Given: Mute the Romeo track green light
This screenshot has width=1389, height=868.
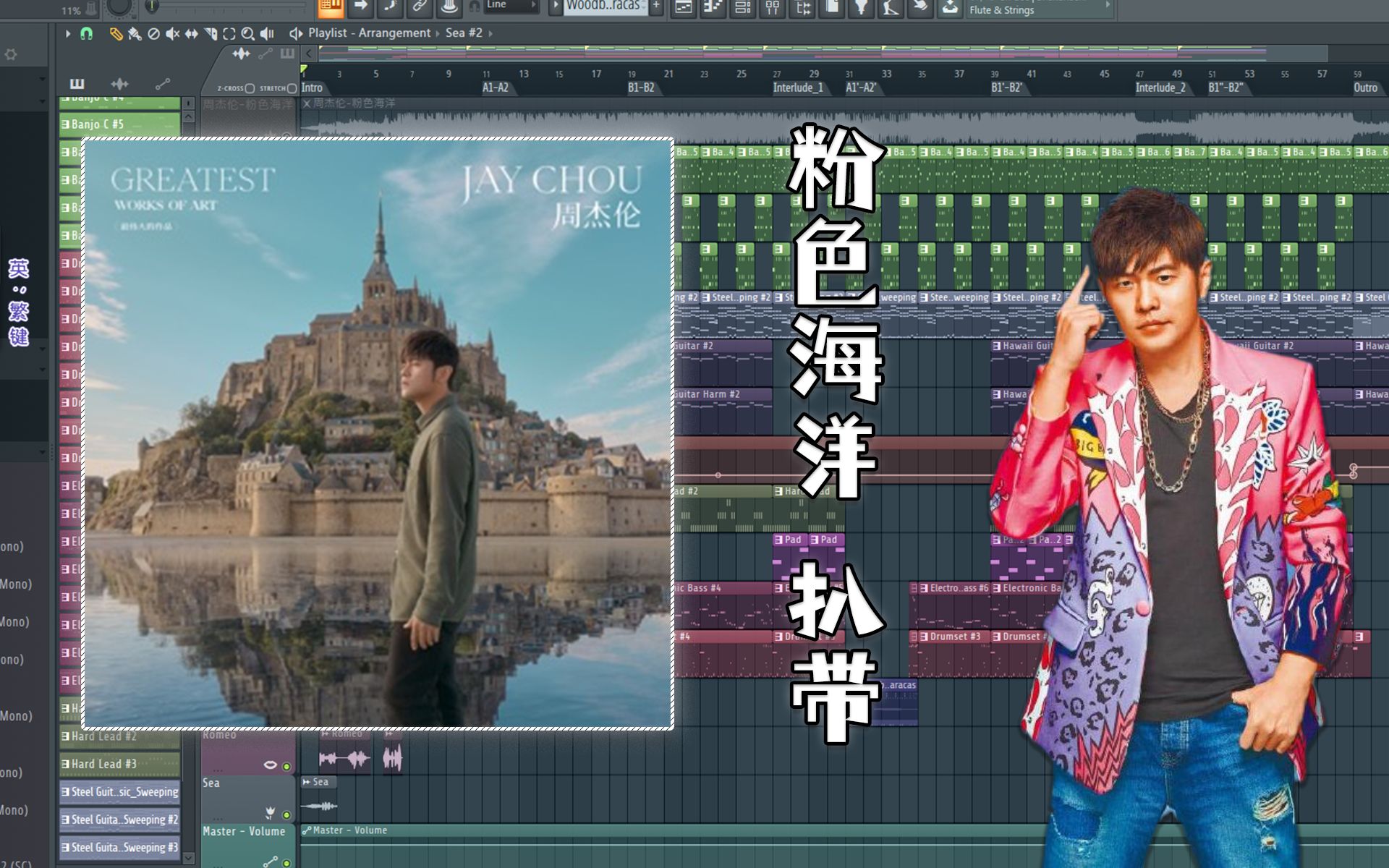Looking at the screenshot, I should click(x=286, y=766).
